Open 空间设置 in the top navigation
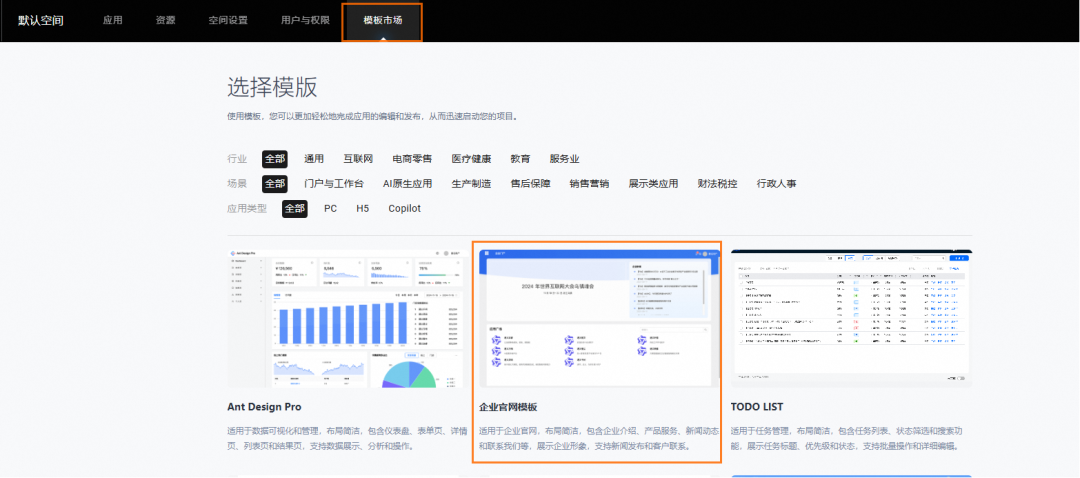This screenshot has width=1080, height=478. pyautogui.click(x=228, y=20)
